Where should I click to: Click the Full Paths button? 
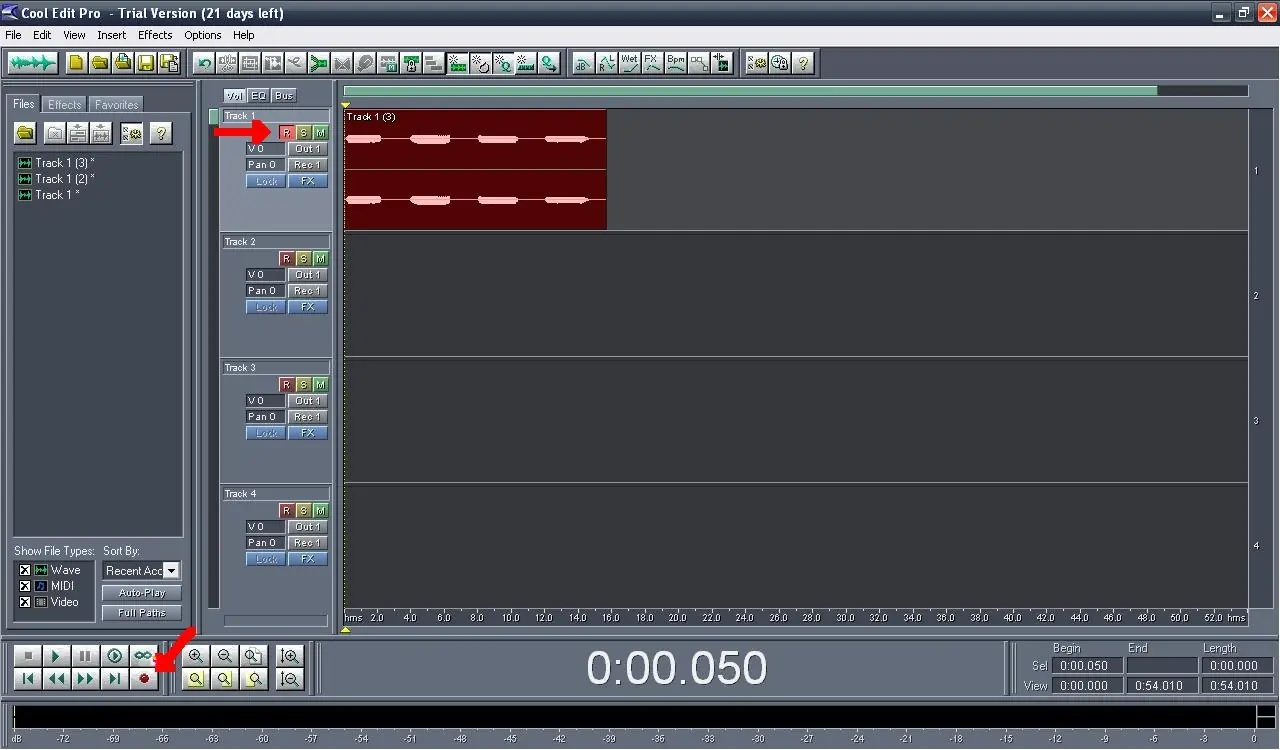(142, 613)
